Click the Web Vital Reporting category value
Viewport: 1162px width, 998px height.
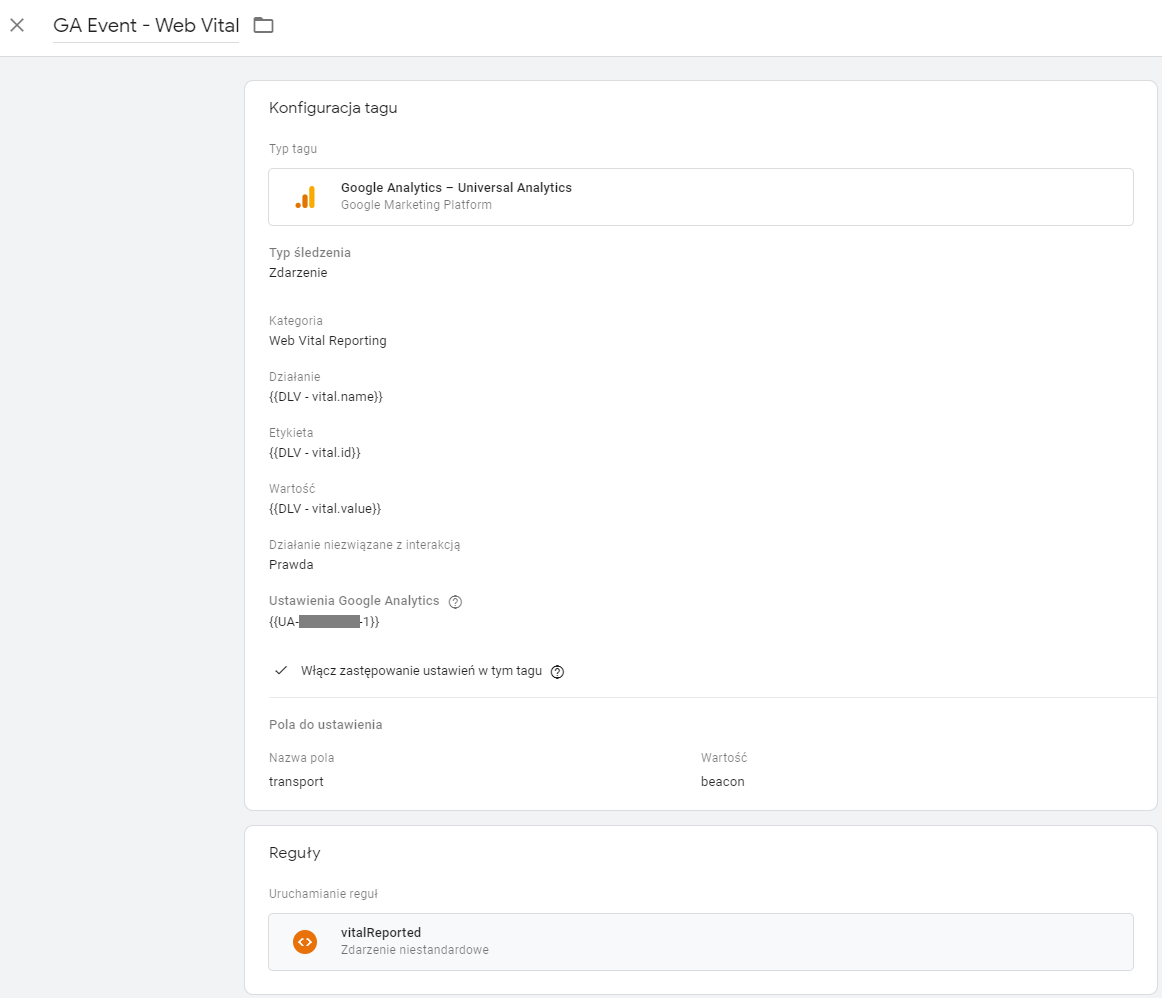click(x=327, y=341)
